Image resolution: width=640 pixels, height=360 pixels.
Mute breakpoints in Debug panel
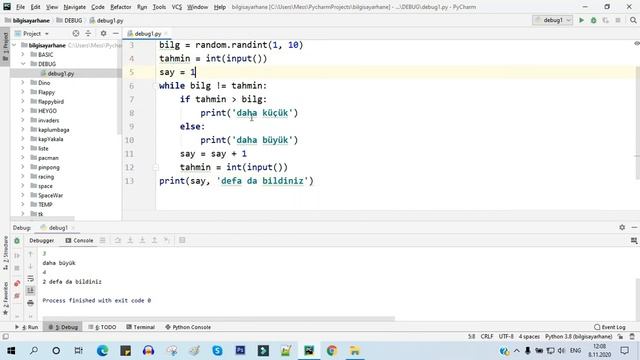click(x=17, y=296)
